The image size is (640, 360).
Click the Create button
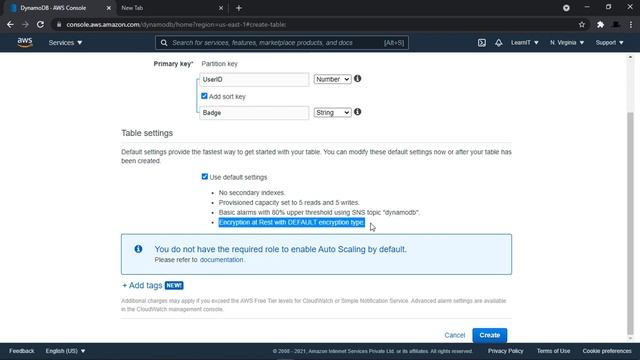click(489, 335)
